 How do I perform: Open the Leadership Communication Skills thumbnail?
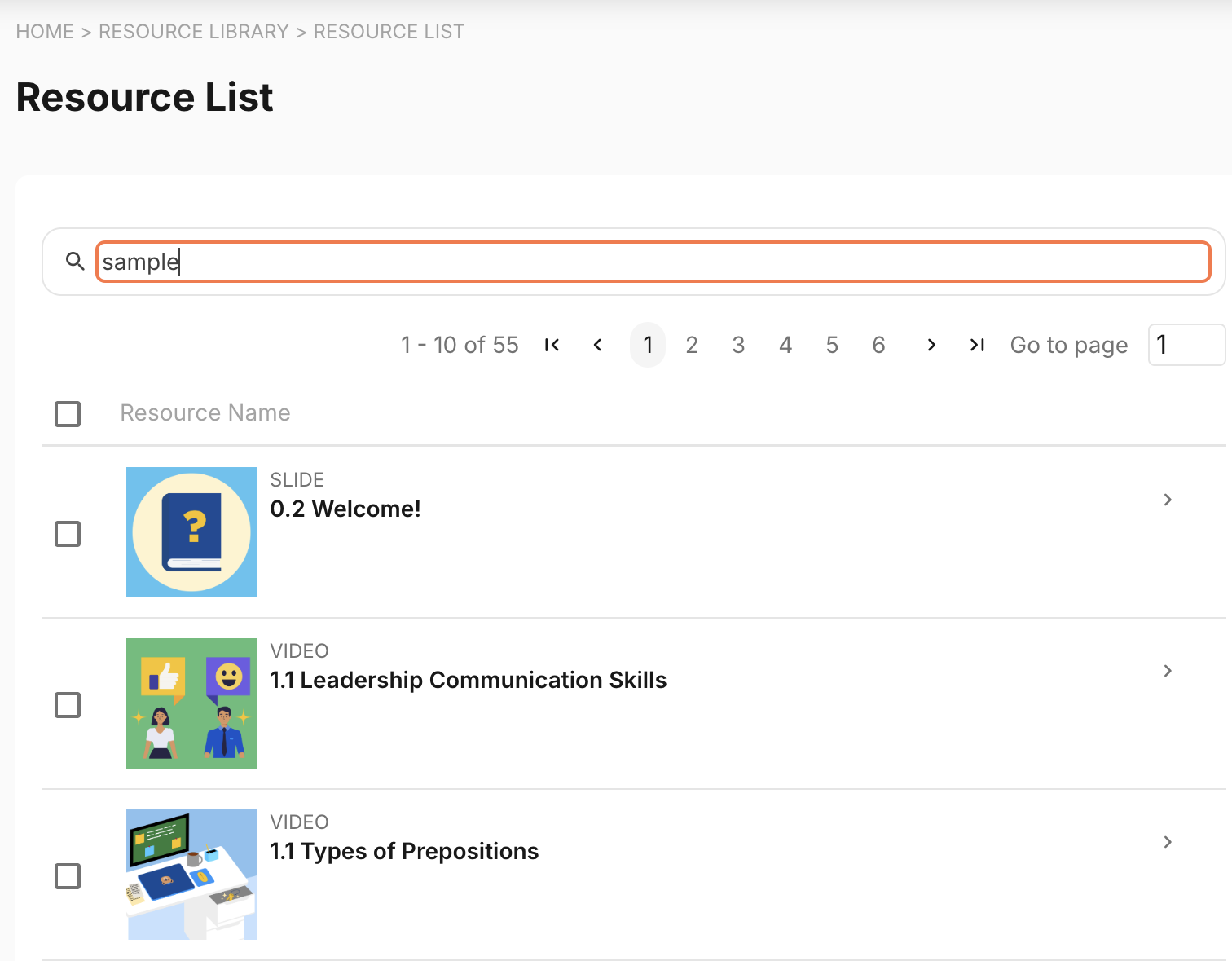click(x=191, y=703)
